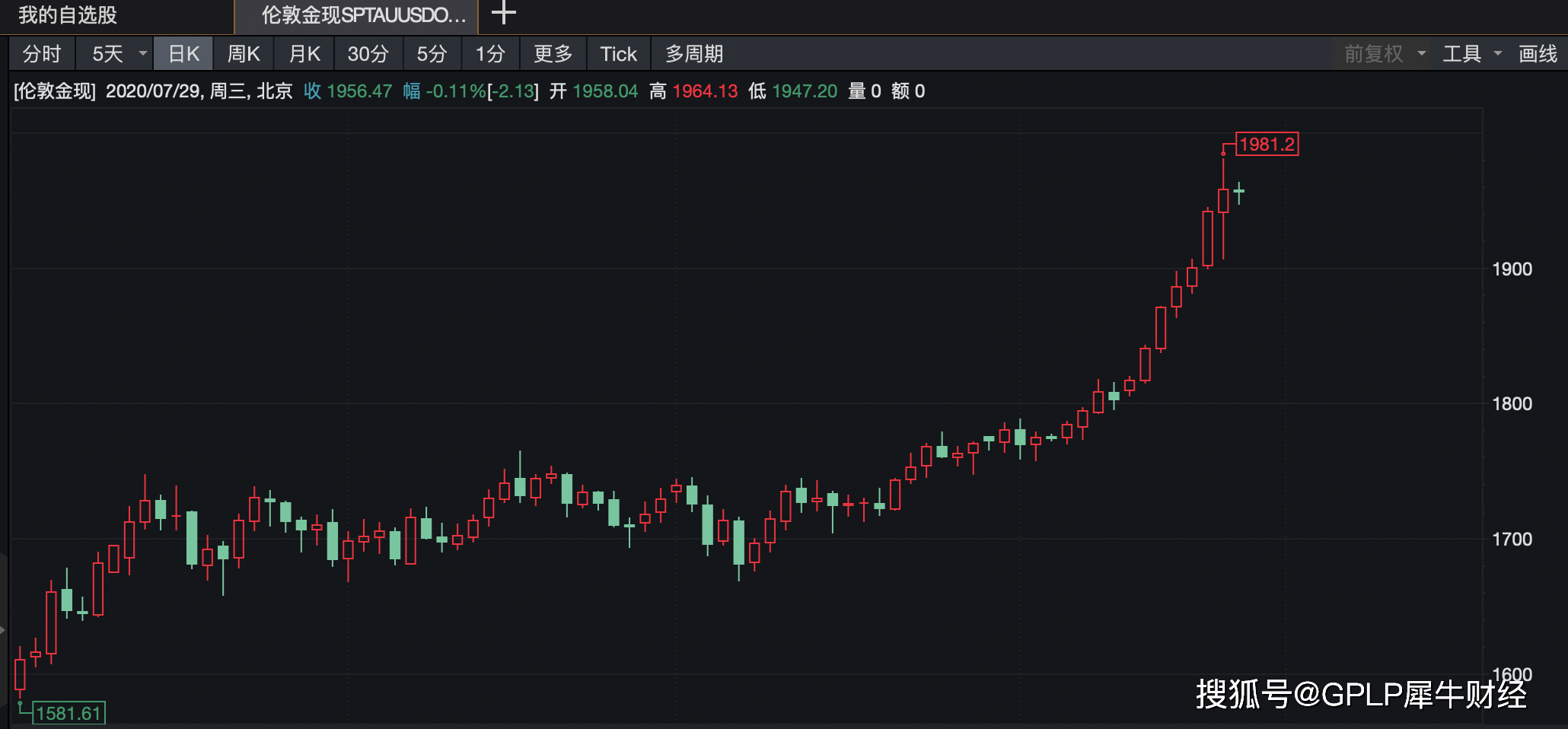Click the [伦敦金现] instrument name

pos(55,91)
